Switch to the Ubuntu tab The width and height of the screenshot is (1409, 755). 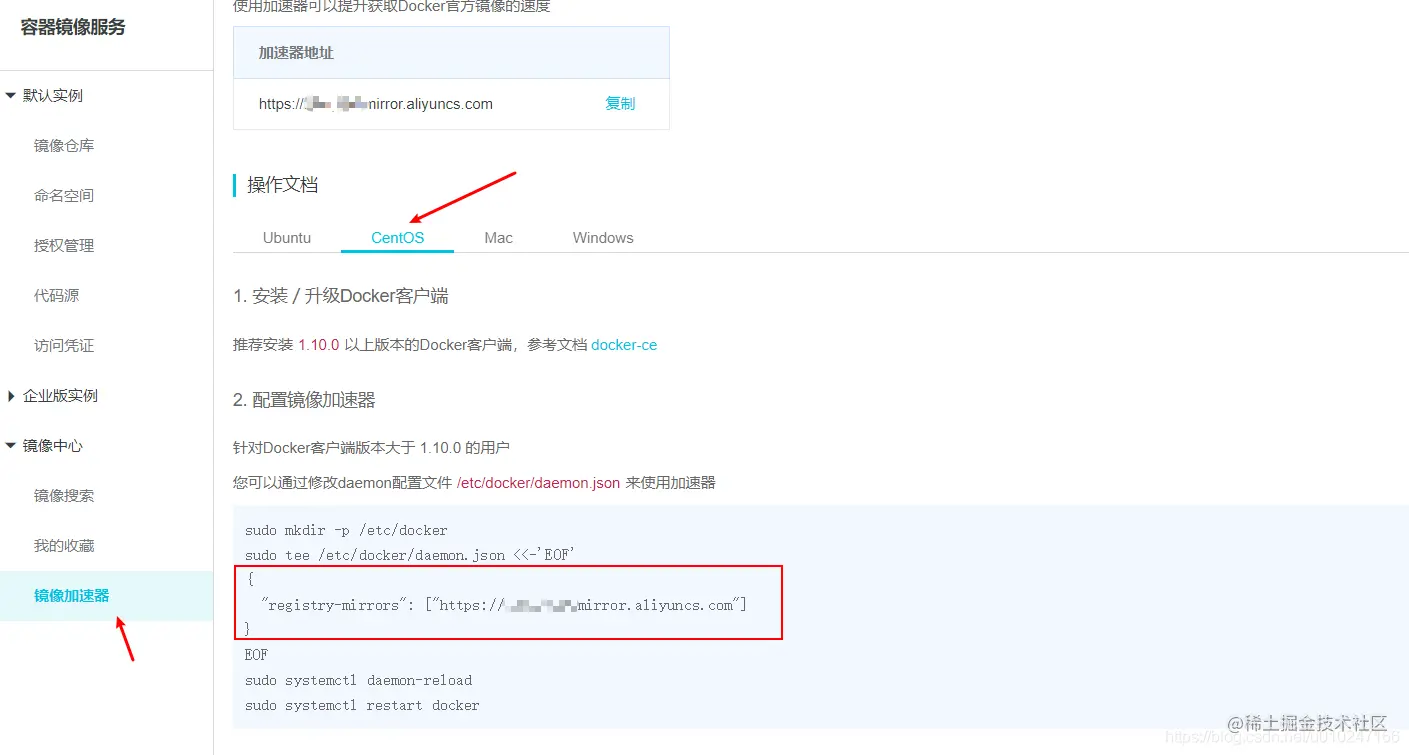click(x=286, y=237)
